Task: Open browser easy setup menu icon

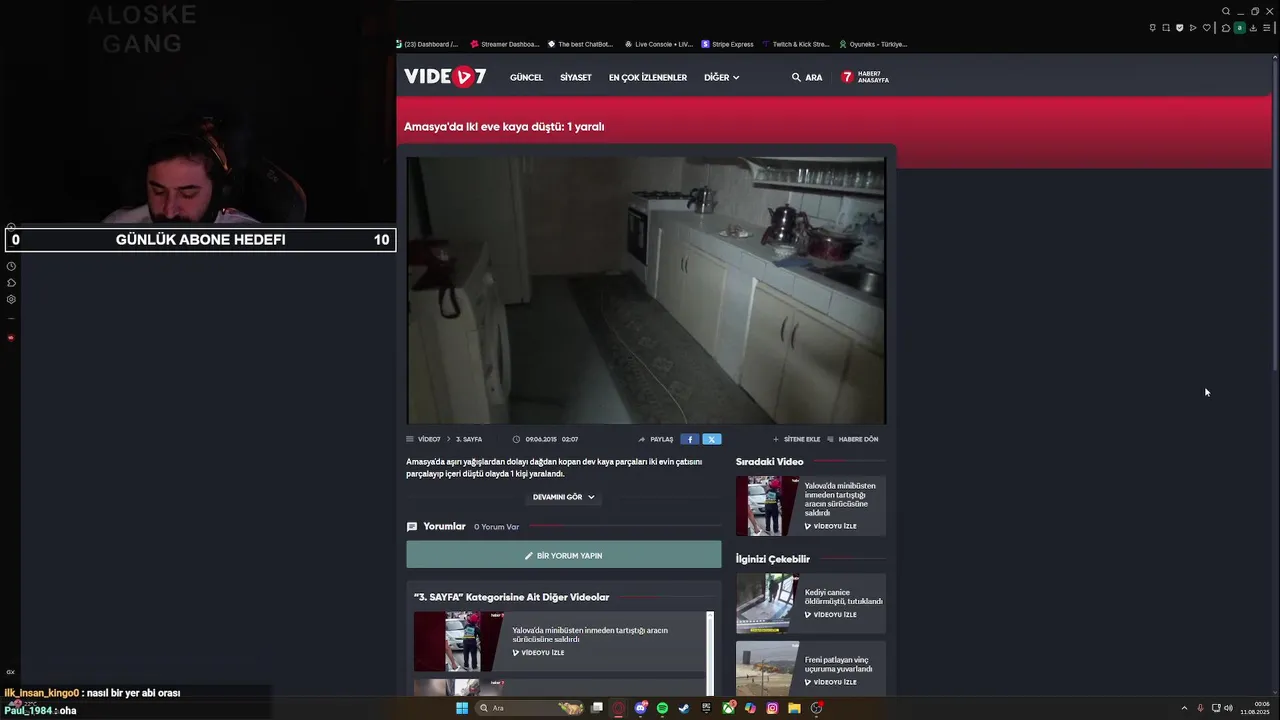Action: click(1266, 28)
